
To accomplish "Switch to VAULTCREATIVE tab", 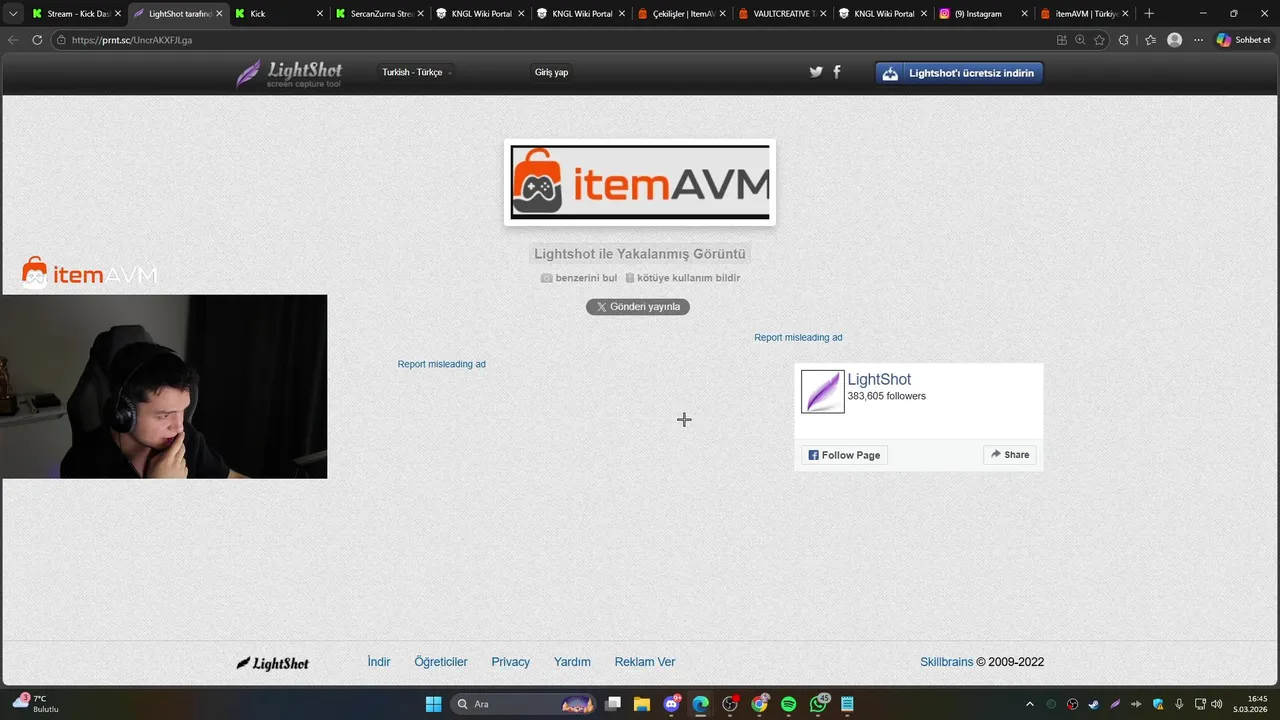I will coord(781,14).
